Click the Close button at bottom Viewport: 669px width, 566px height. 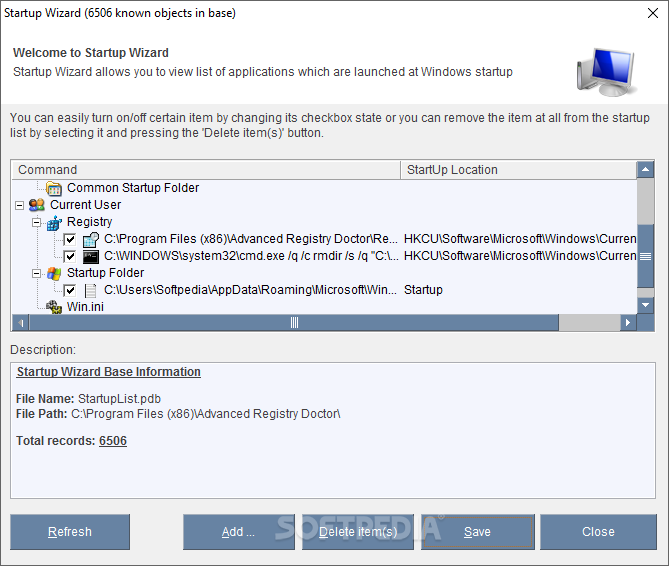point(598,532)
